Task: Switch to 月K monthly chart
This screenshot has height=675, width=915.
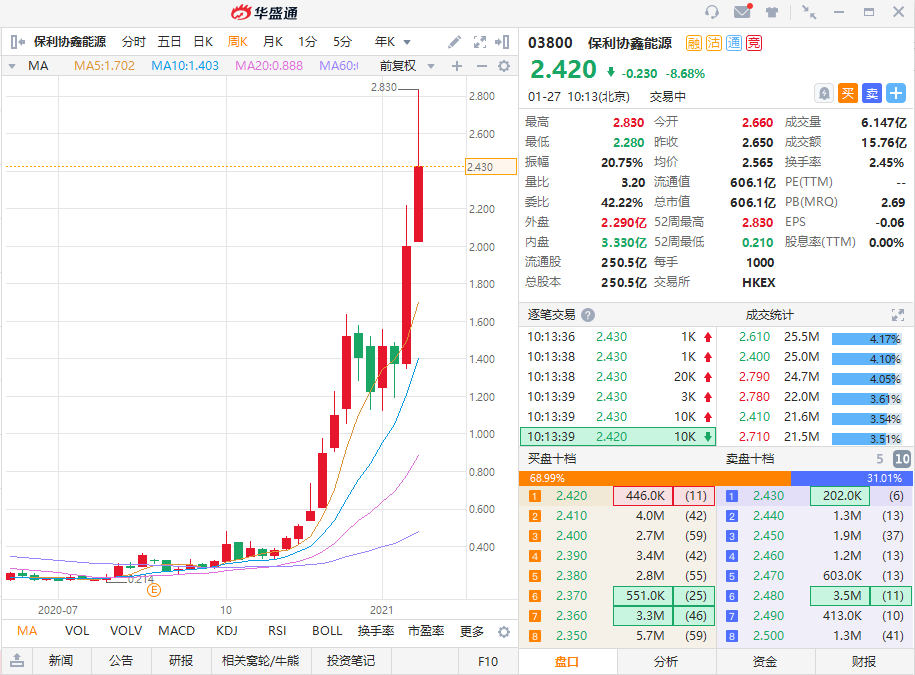Action: [273, 42]
